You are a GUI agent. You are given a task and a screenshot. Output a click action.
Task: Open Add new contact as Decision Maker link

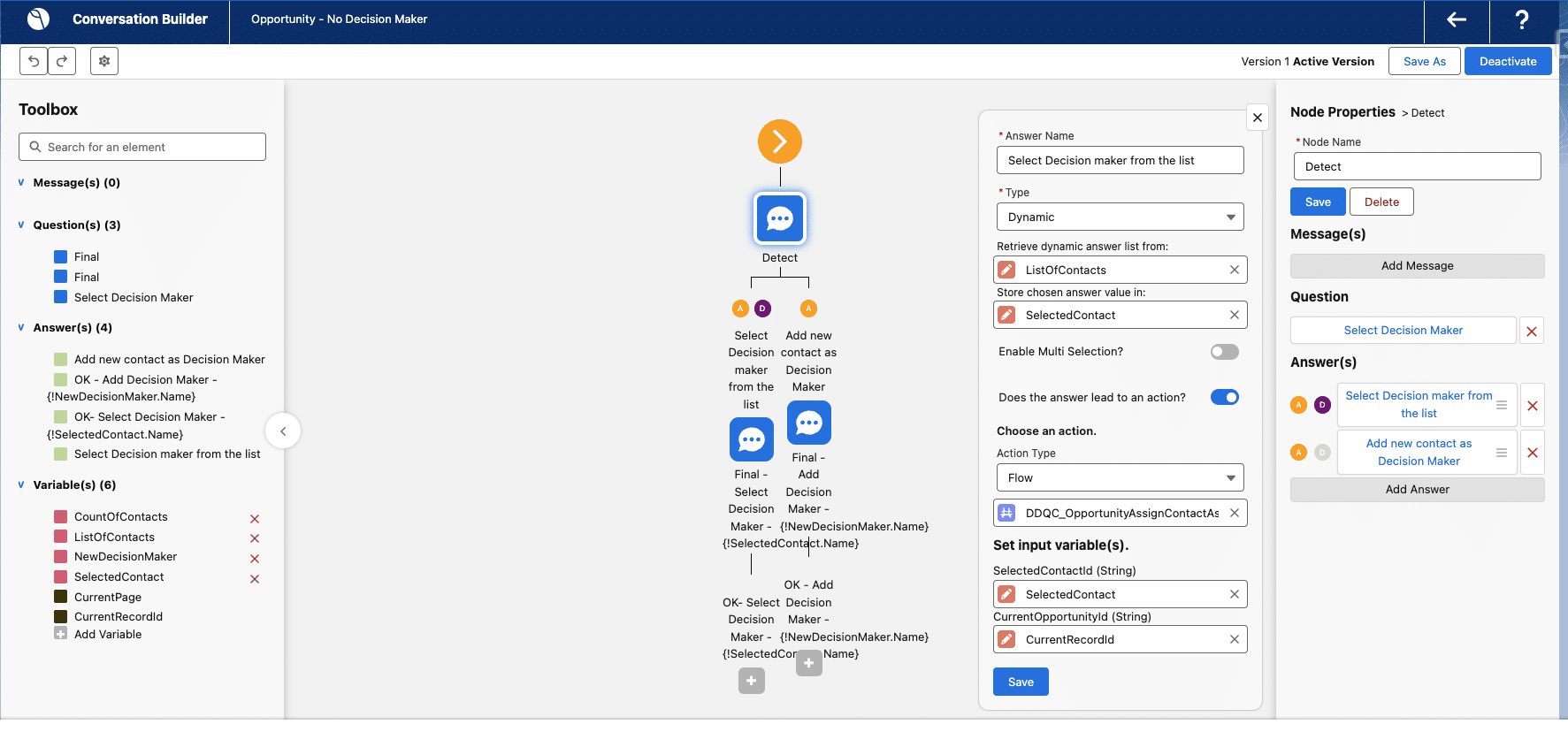[1419, 453]
